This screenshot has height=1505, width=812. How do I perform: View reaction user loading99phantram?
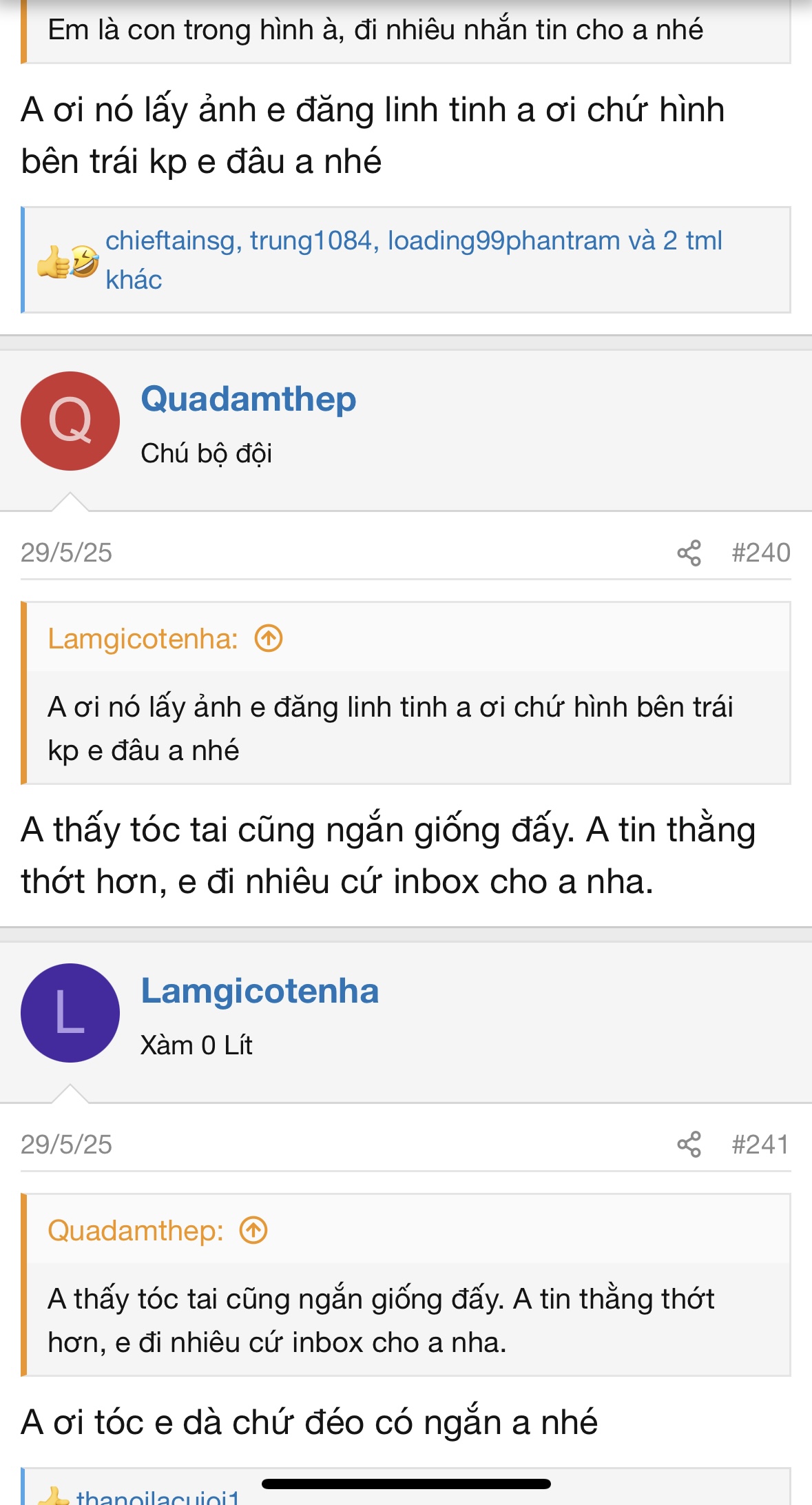pos(503,240)
